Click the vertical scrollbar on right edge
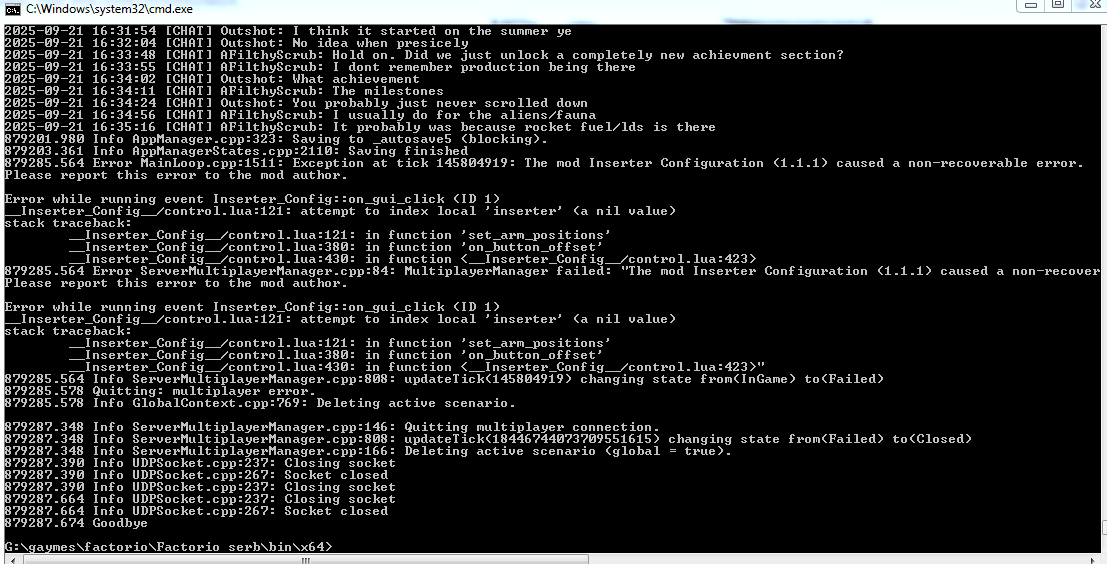 [1104, 282]
